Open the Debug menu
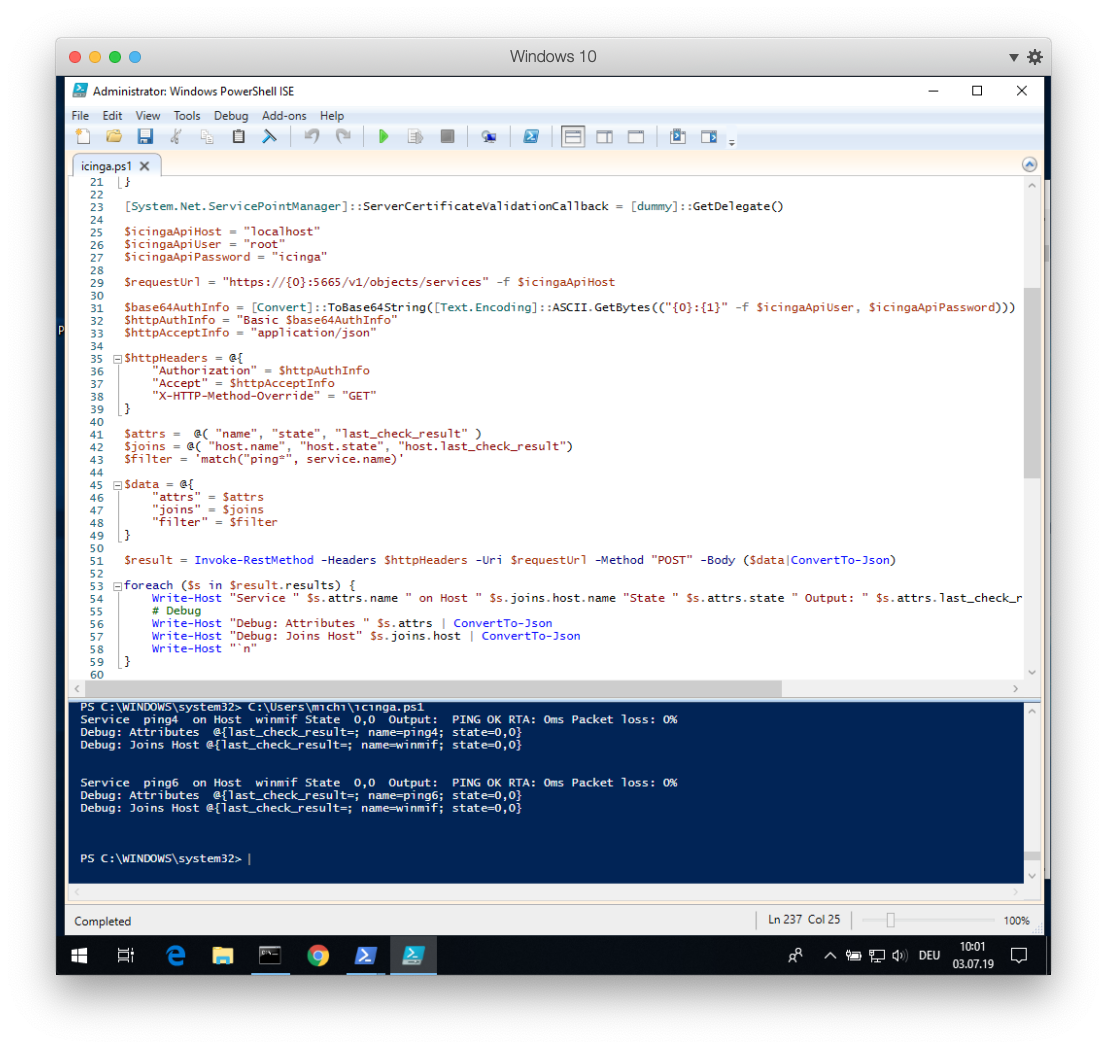The width and height of the screenshot is (1107, 1049). point(231,115)
